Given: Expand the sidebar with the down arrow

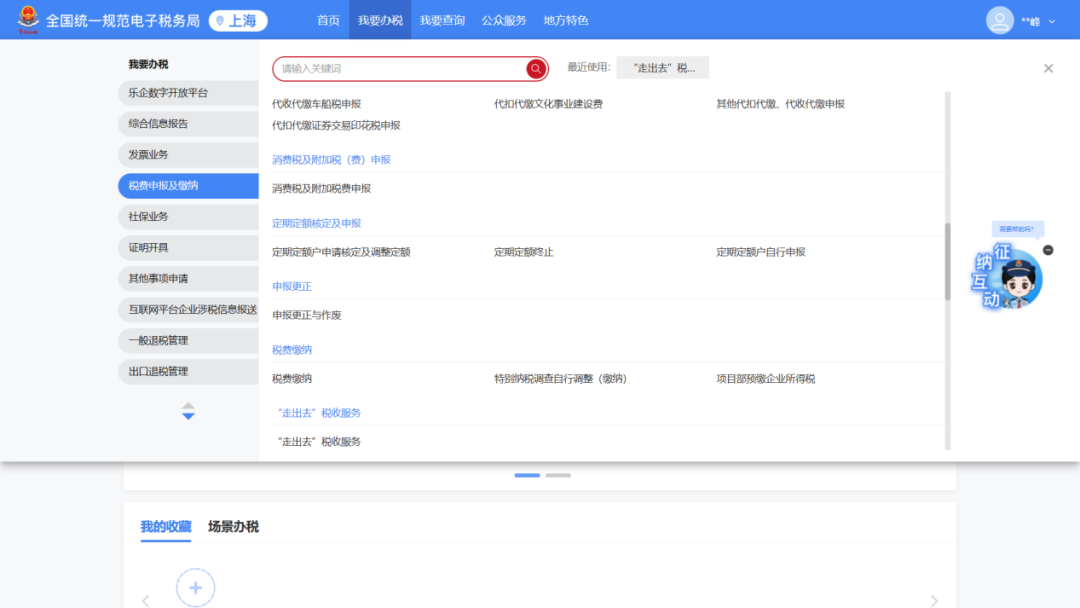Looking at the screenshot, I should [x=188, y=415].
